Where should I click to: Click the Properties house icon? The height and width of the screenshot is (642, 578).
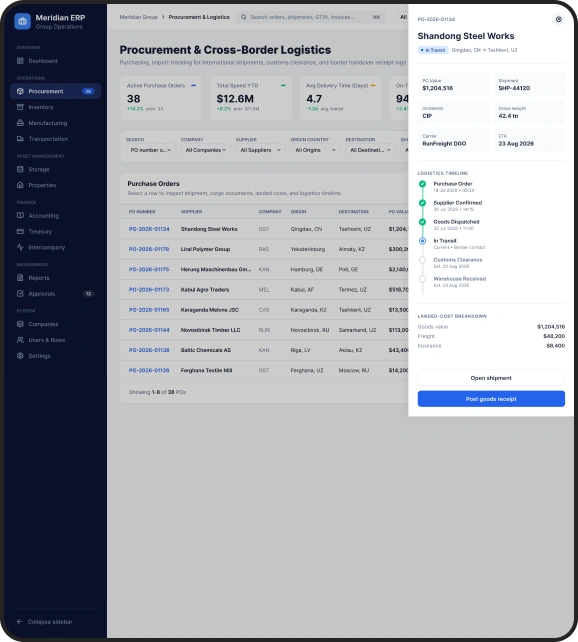tap(20, 185)
